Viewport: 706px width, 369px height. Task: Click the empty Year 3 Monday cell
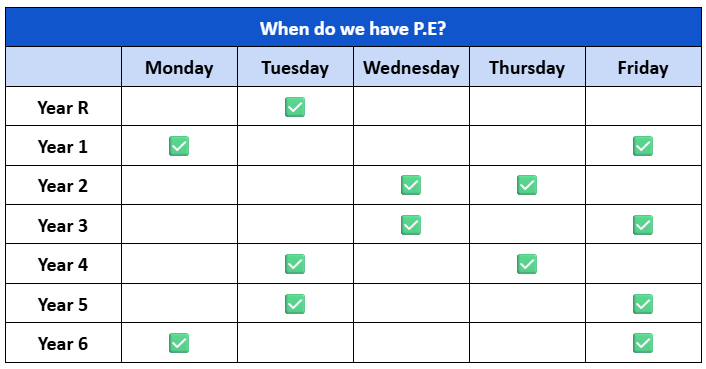(179, 225)
